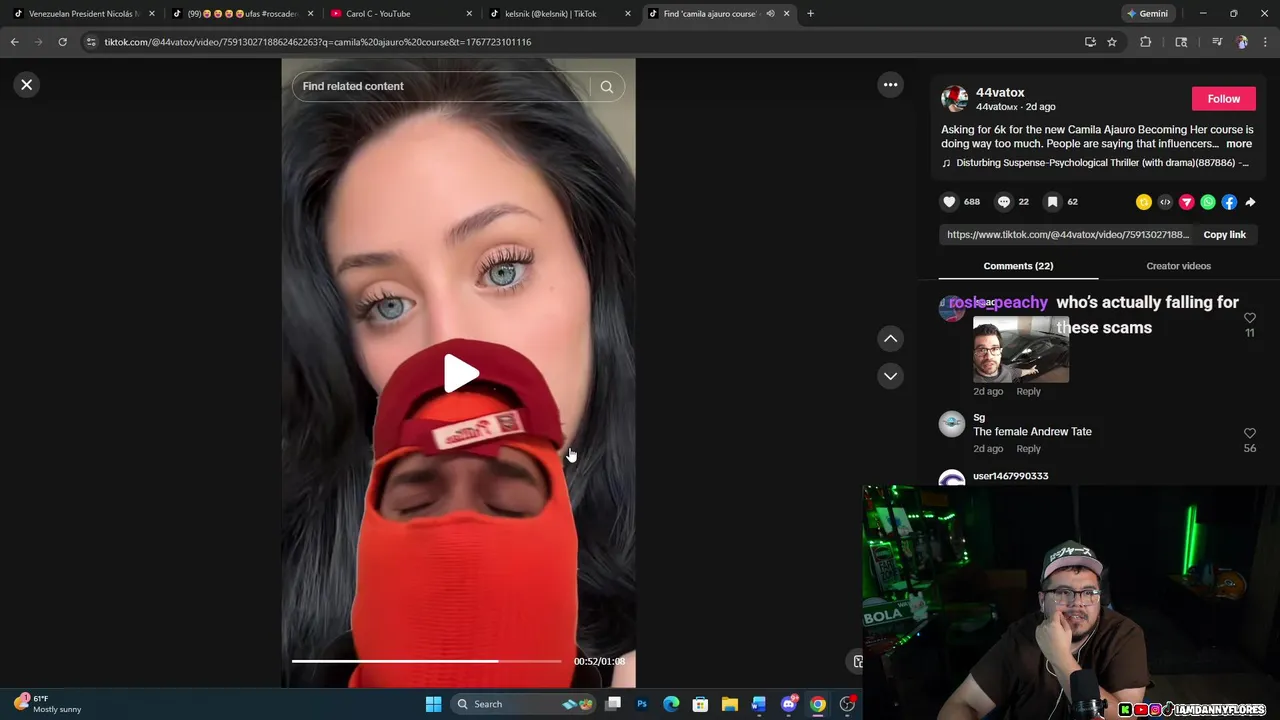Close the TikTok video viewer with X
Viewport: 1280px width, 720px height.
27,85
